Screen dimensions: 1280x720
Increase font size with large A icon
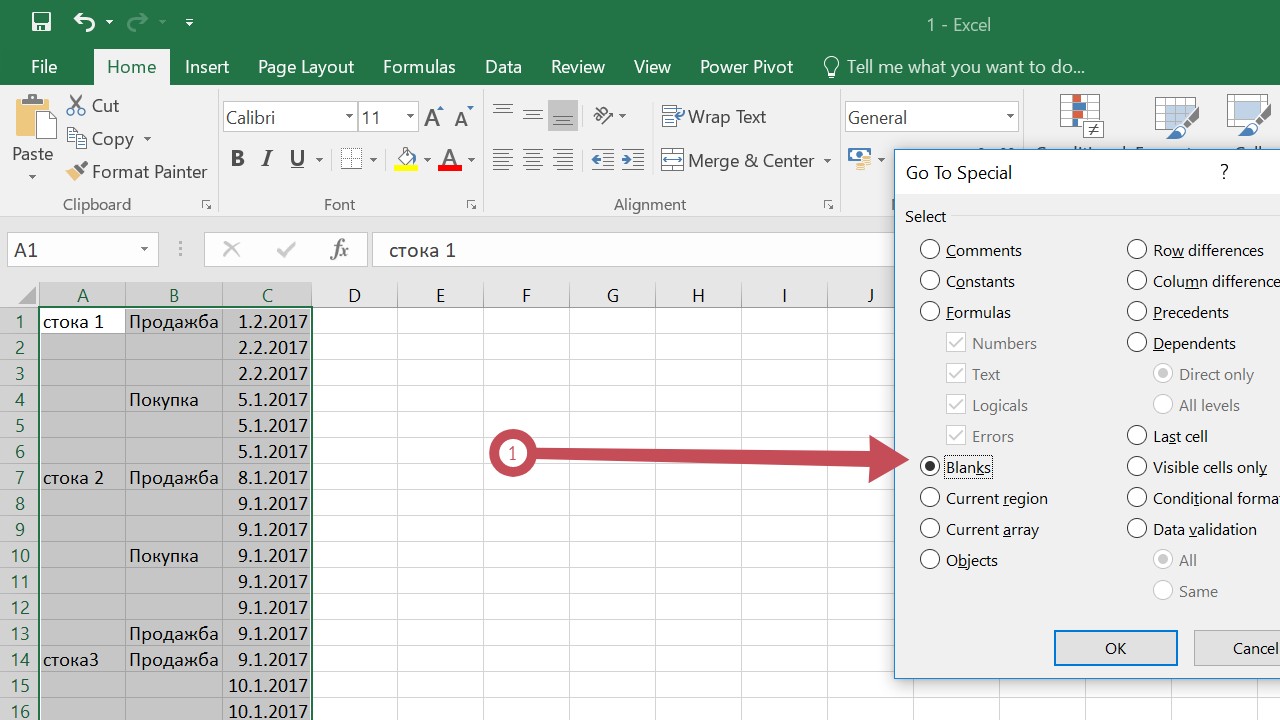[433, 117]
